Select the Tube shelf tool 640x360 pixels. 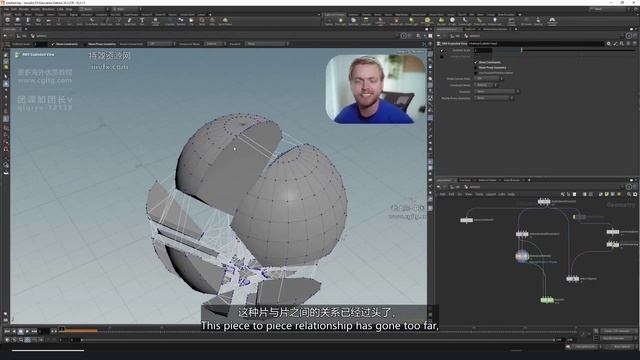[28, 21]
